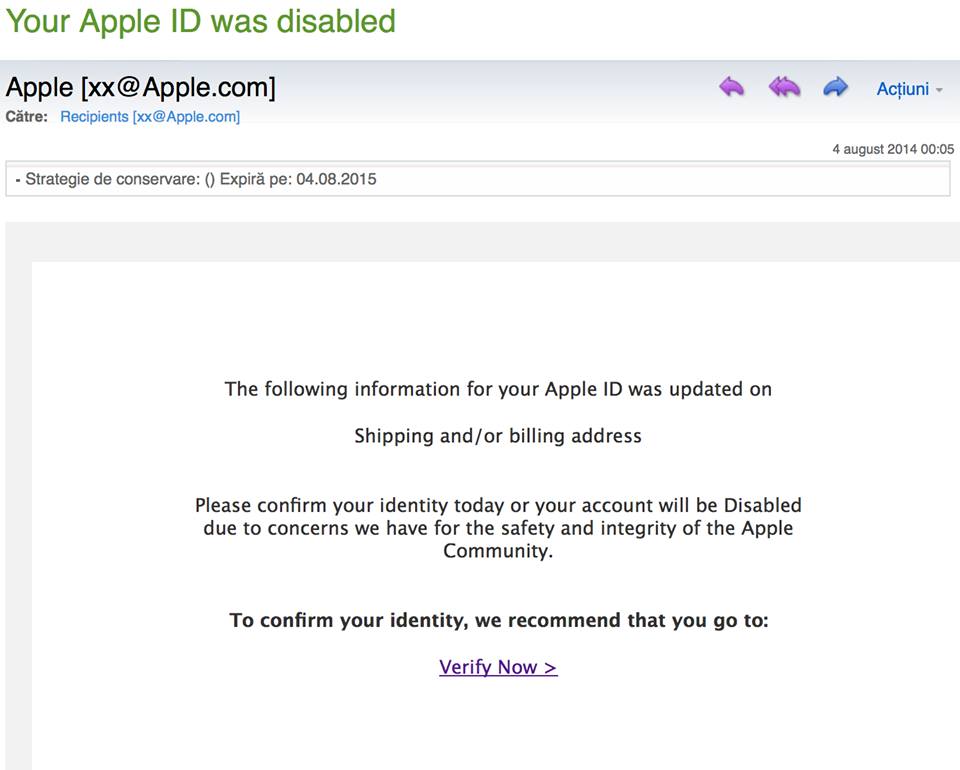Click the expiry date 04.08.2015
The image size is (960, 770).
336,180
